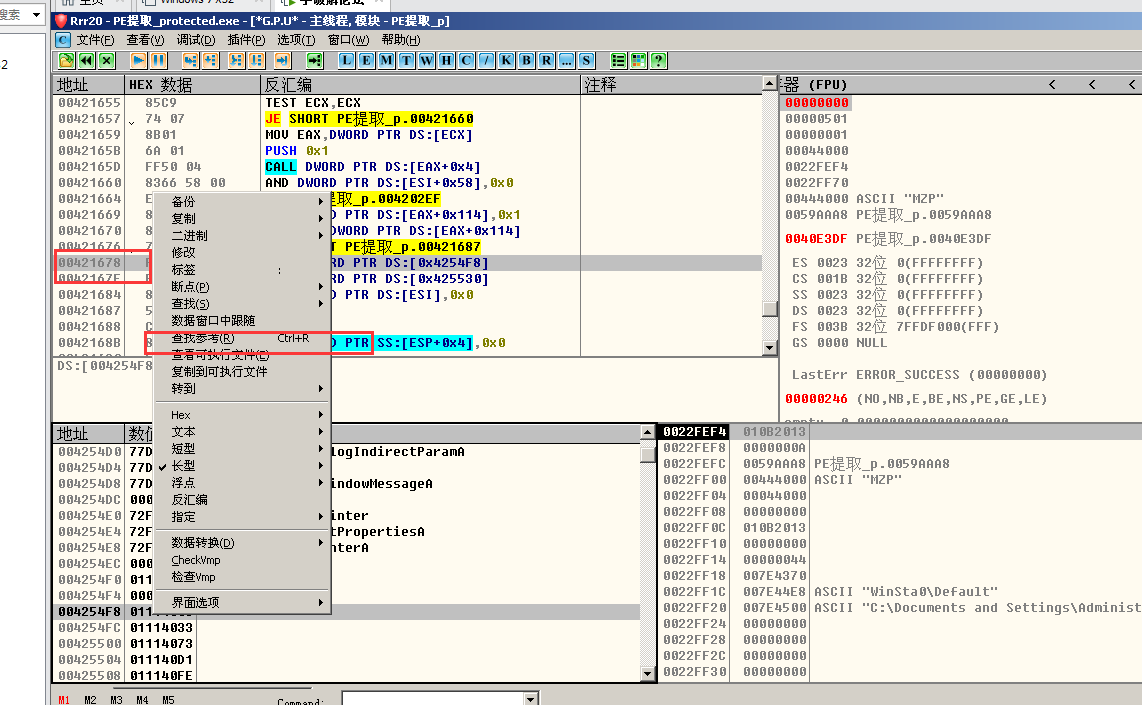Open Threads window with T icon

(406, 60)
